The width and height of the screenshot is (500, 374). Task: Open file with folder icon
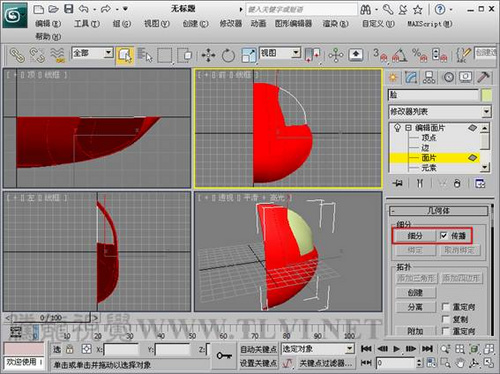click(53, 9)
